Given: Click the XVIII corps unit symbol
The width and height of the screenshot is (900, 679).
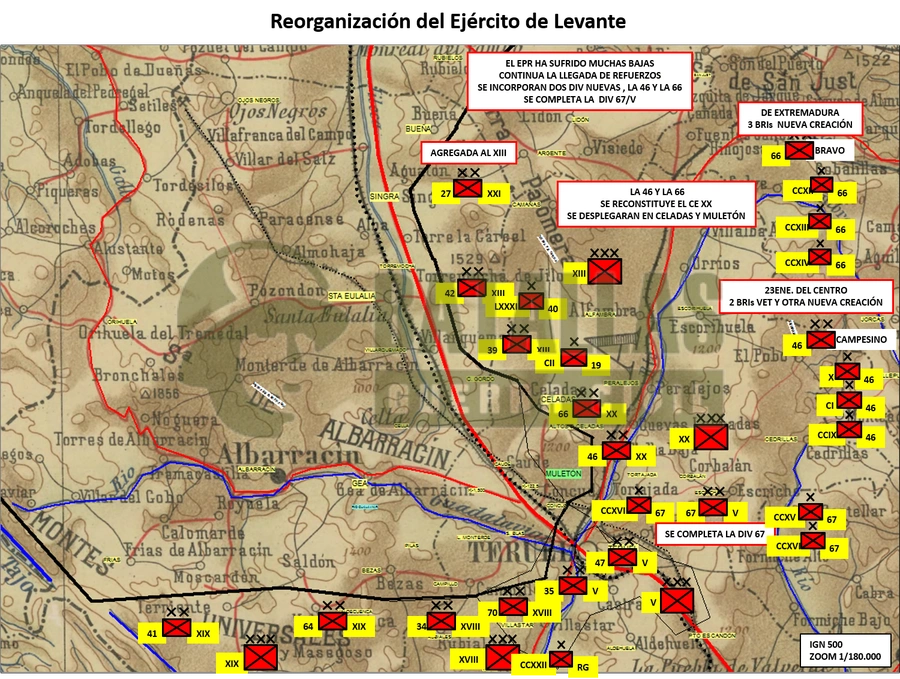Looking at the screenshot, I should tap(503, 657).
